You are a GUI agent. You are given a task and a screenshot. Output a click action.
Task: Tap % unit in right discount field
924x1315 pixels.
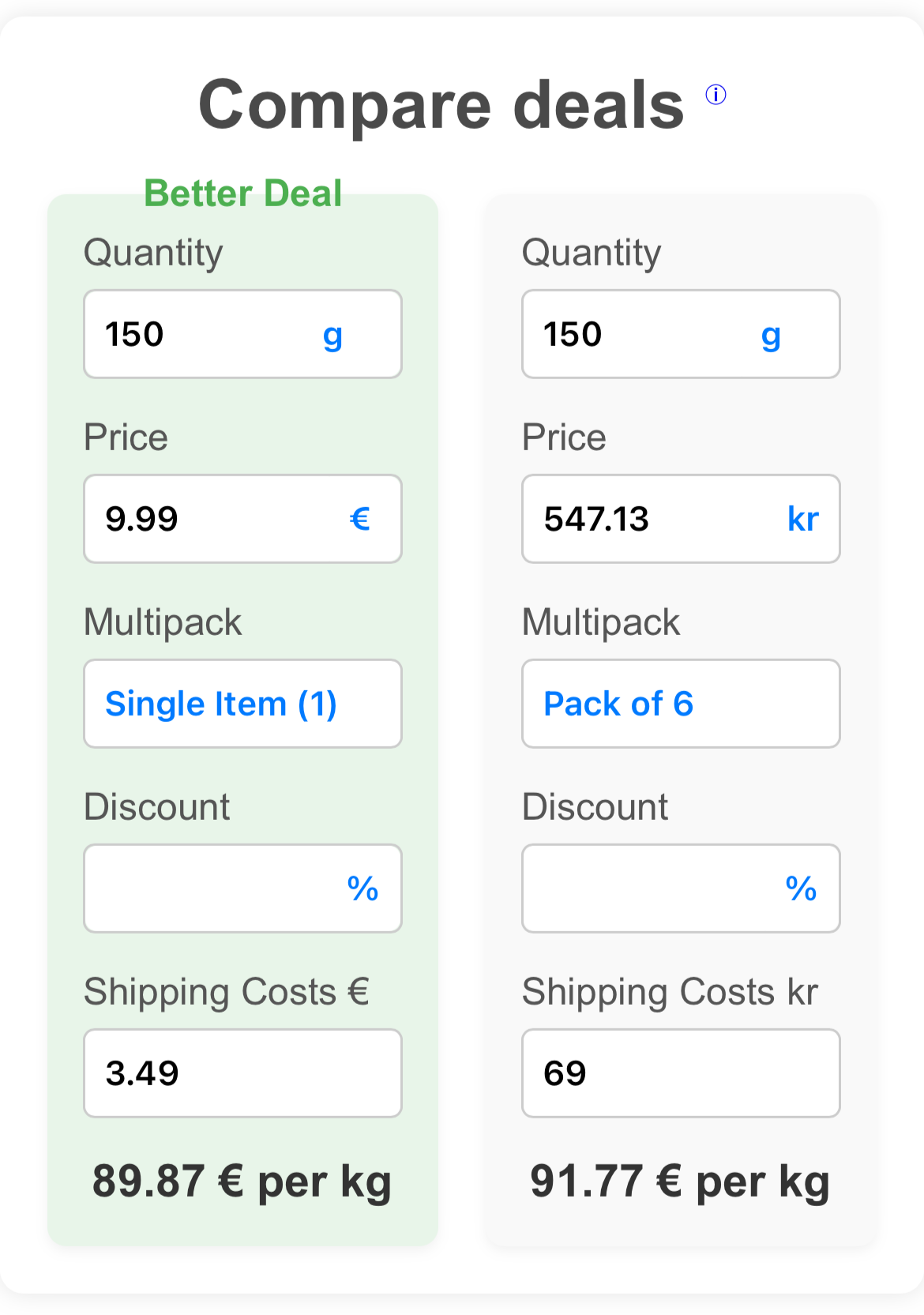point(802,889)
